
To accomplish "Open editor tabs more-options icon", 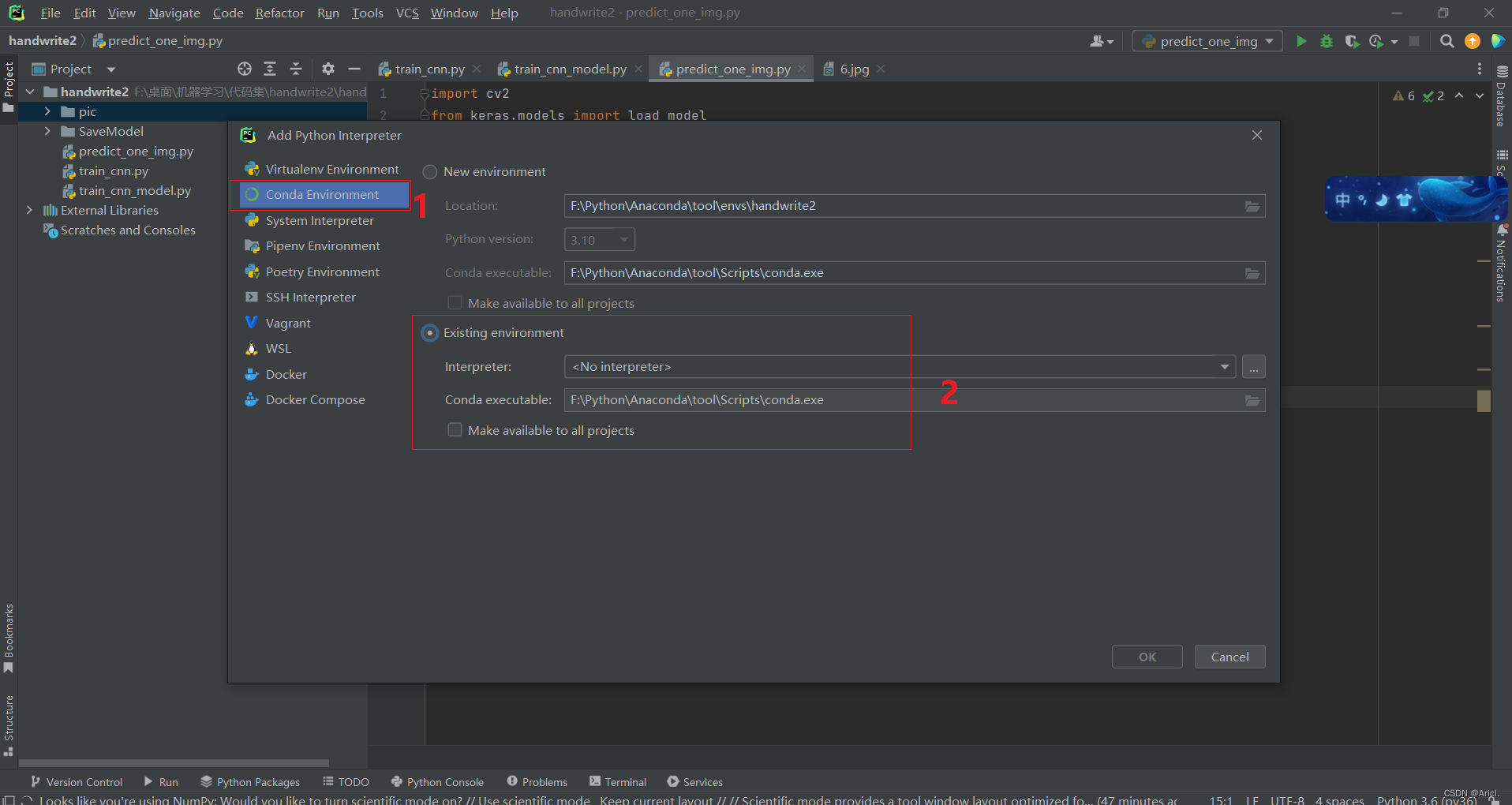I will (x=1480, y=69).
